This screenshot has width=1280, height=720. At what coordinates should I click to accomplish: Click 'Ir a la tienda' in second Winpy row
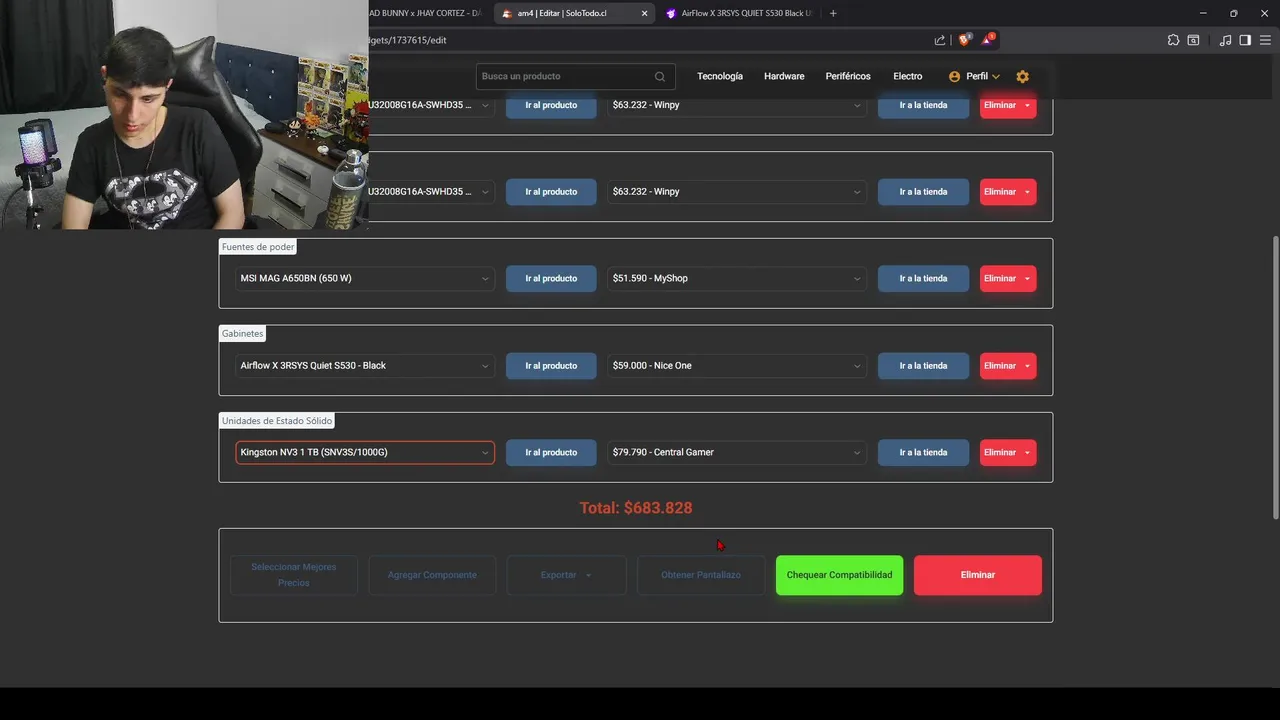click(923, 192)
